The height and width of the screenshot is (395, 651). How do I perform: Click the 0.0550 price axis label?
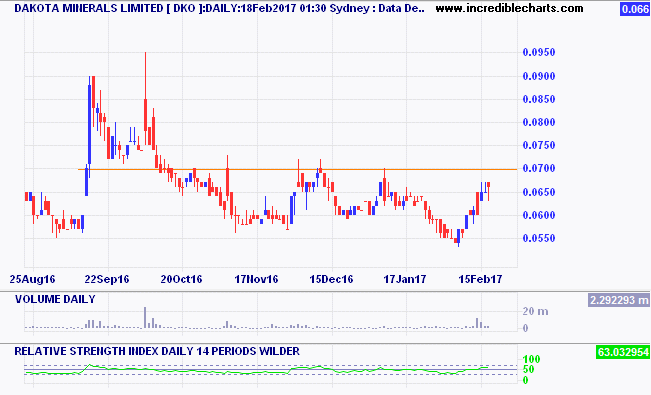538,238
